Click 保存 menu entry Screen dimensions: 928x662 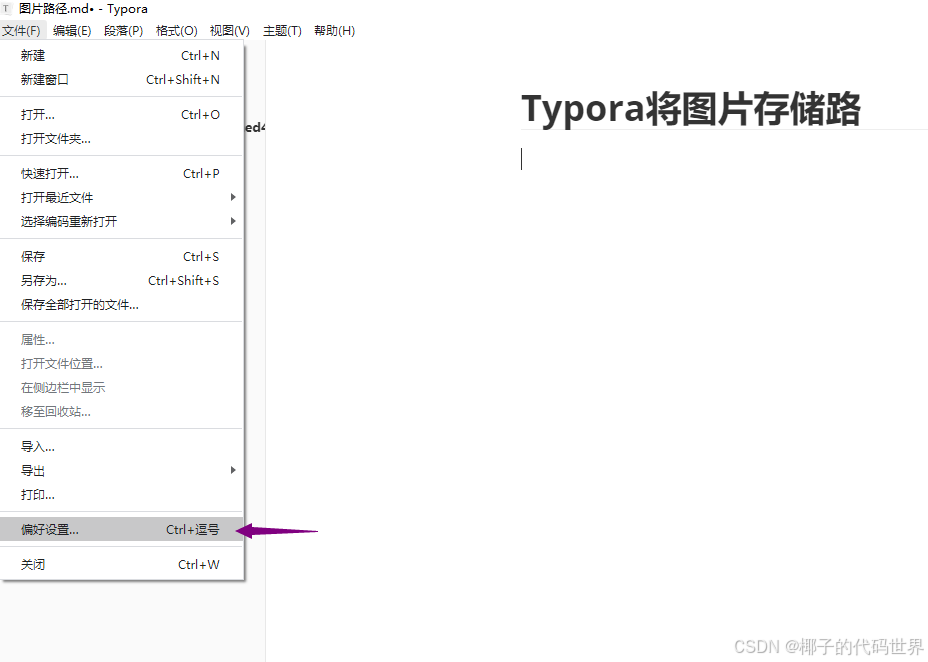coord(121,257)
